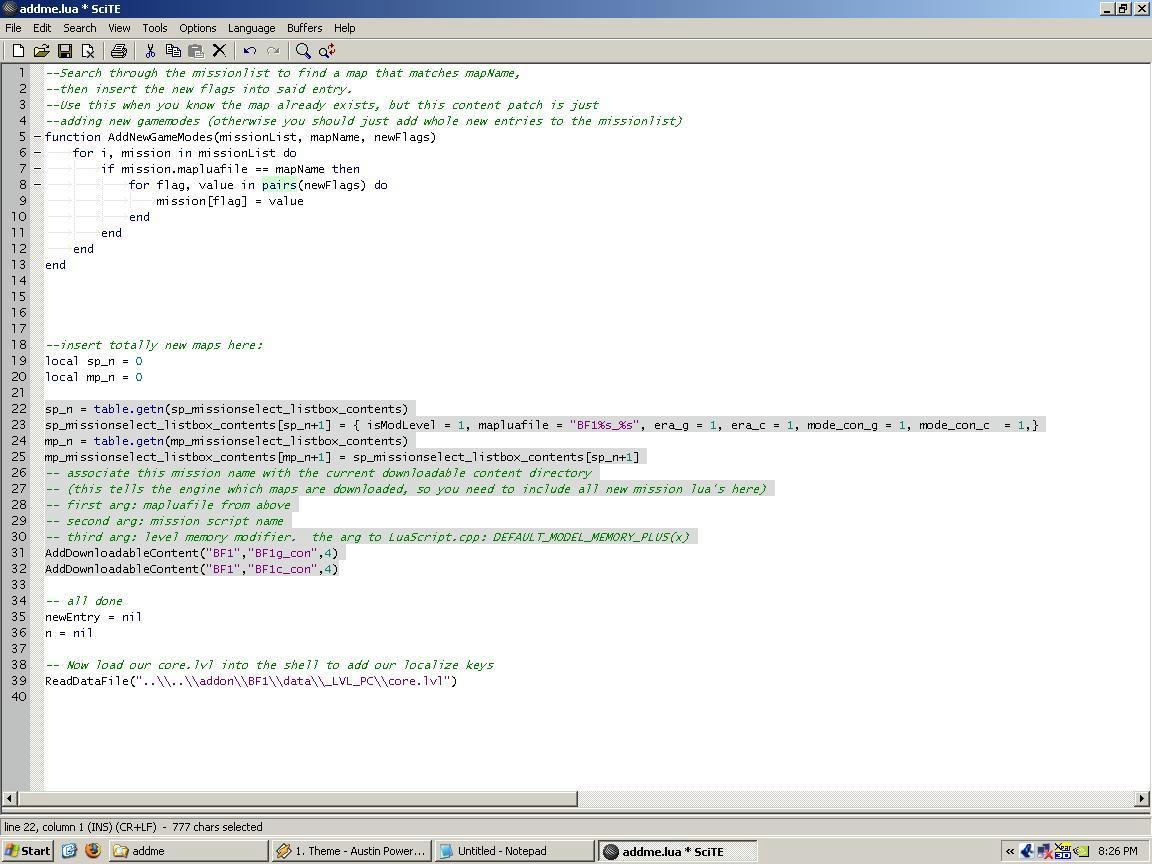Open the Language menu
This screenshot has height=864, width=1152.
tap(251, 28)
